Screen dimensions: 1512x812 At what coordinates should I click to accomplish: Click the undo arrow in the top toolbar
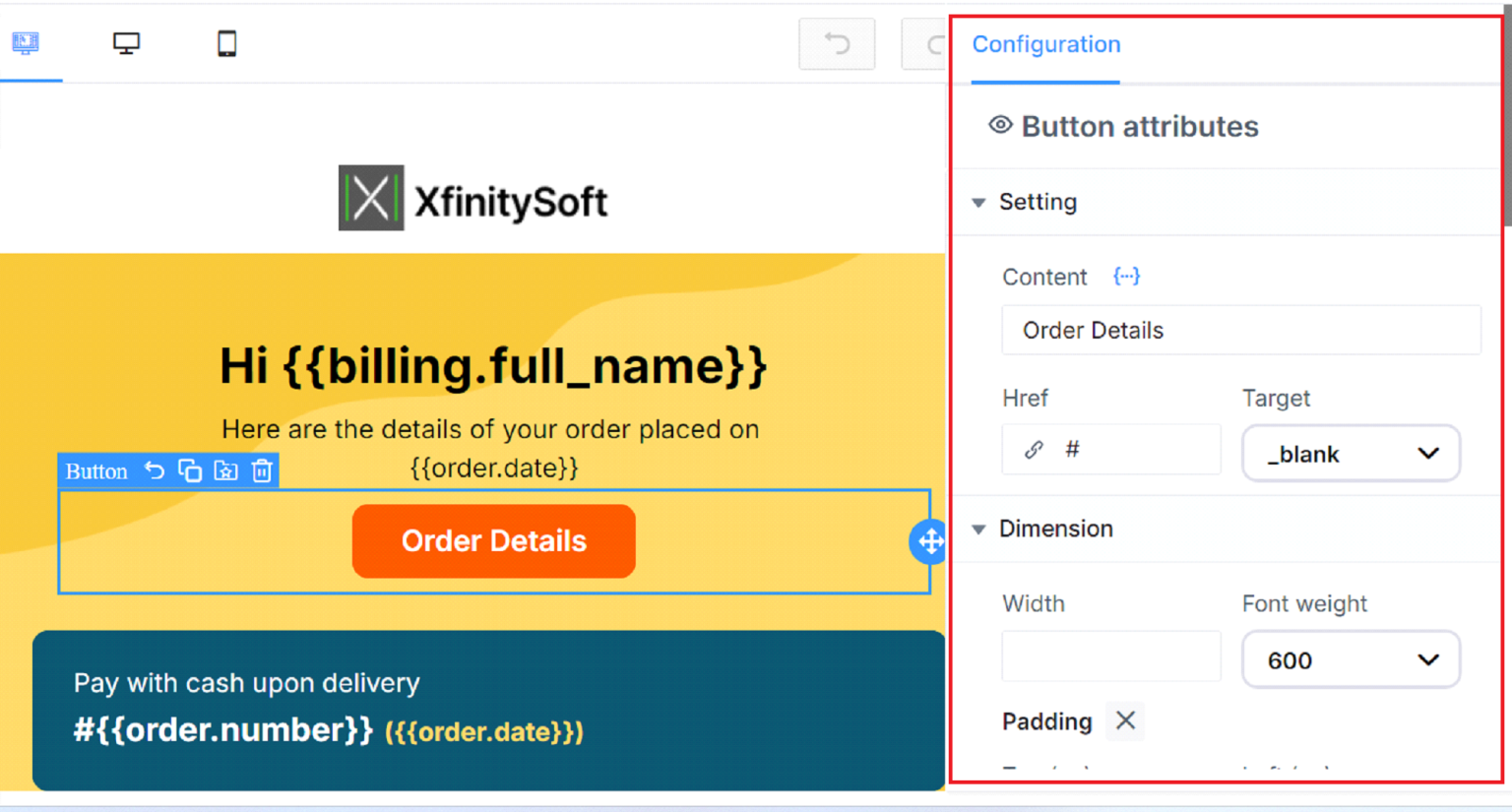click(836, 43)
